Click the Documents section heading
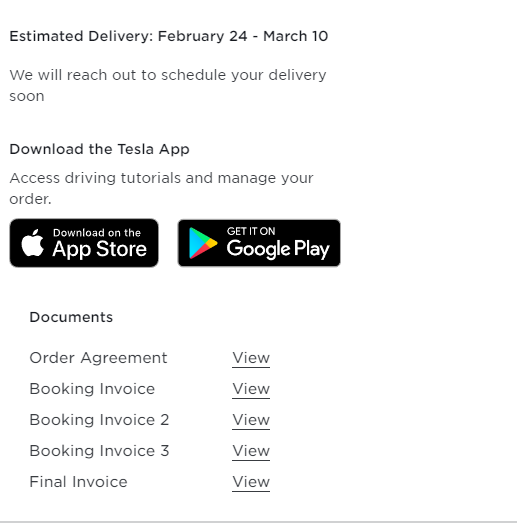 pyautogui.click(x=71, y=317)
